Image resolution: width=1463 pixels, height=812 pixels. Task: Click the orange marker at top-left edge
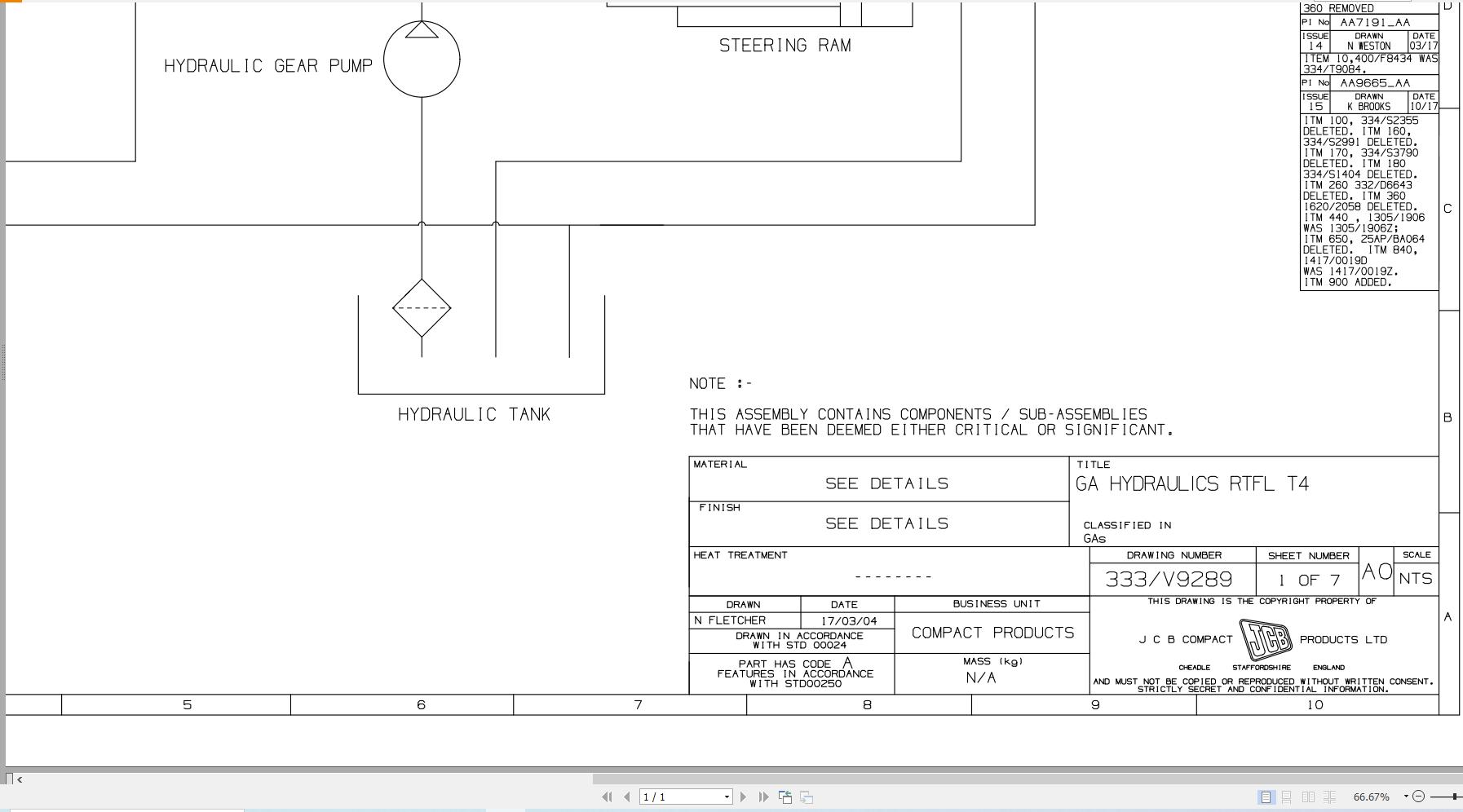tap(10, 2)
